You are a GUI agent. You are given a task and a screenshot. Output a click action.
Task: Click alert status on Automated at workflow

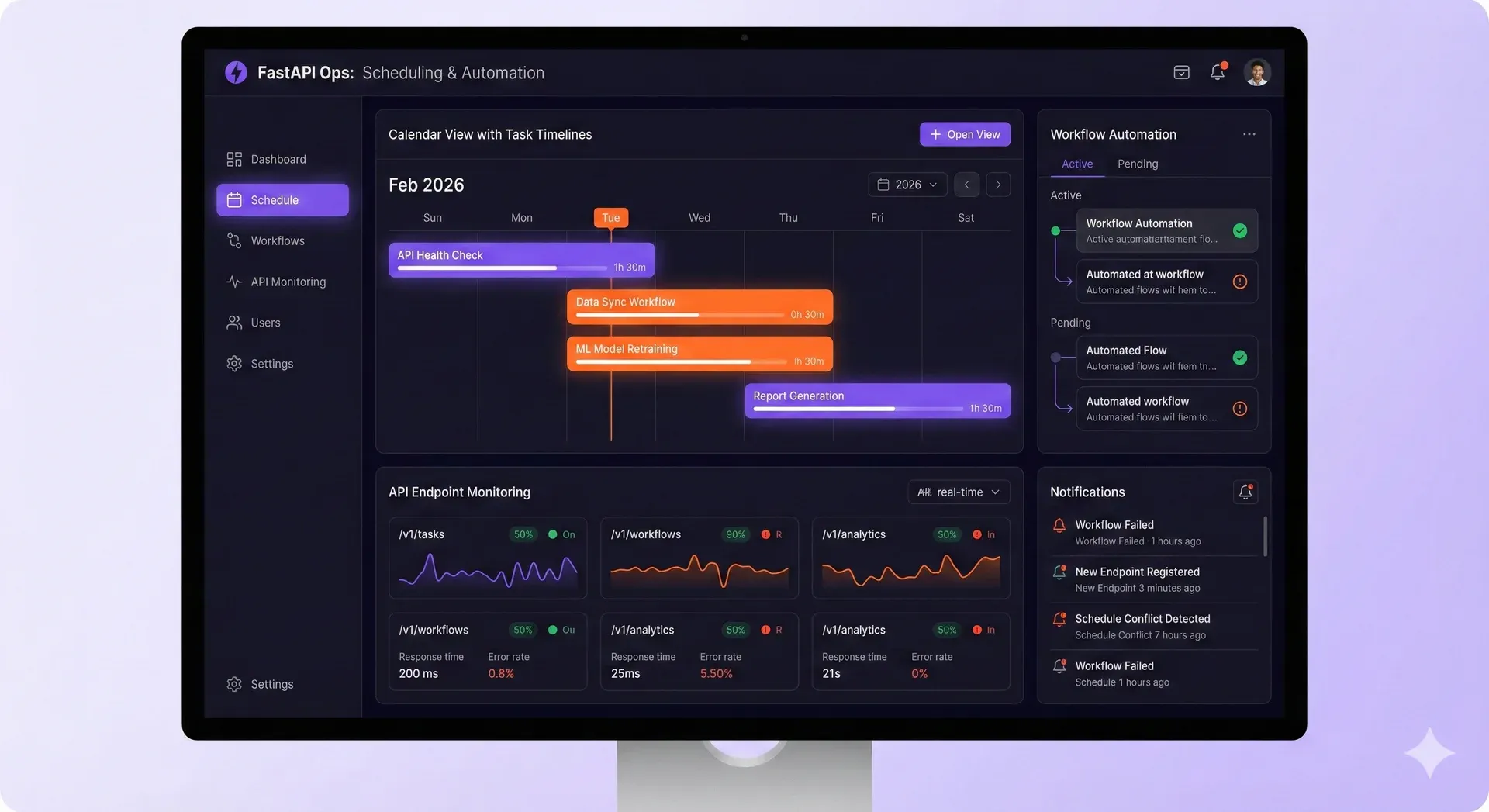1239,282
